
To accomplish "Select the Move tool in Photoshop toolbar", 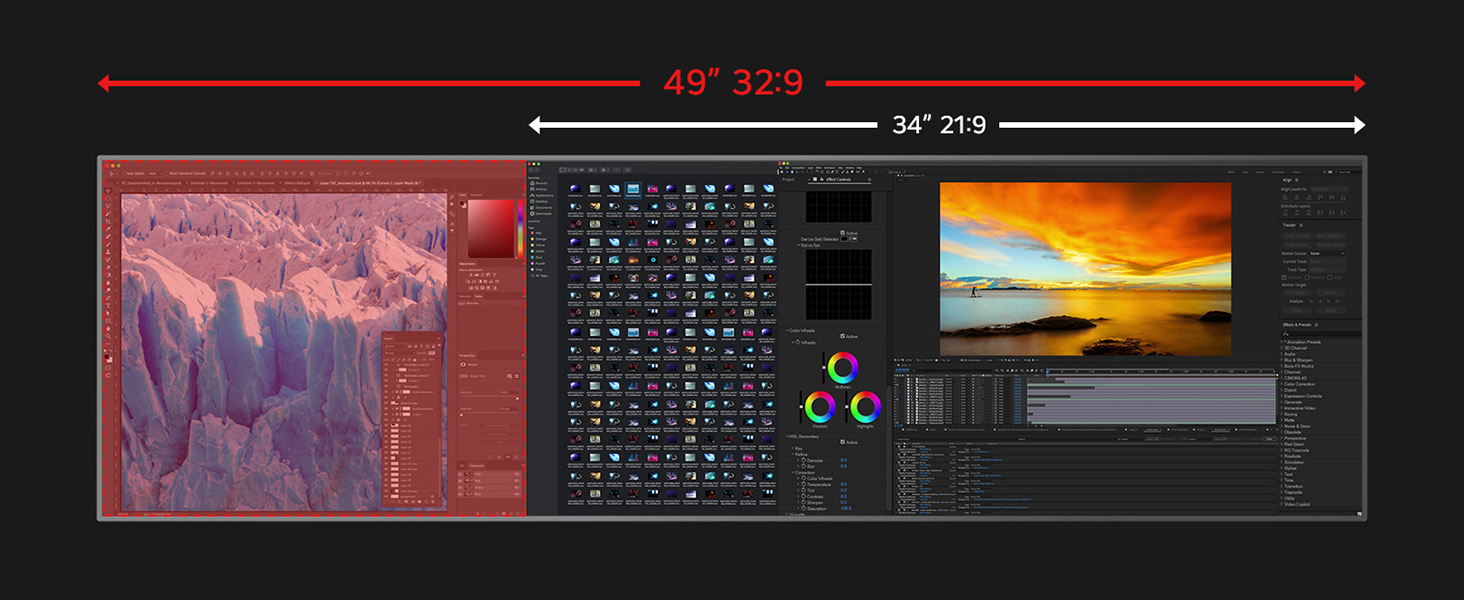I will coord(108,189).
